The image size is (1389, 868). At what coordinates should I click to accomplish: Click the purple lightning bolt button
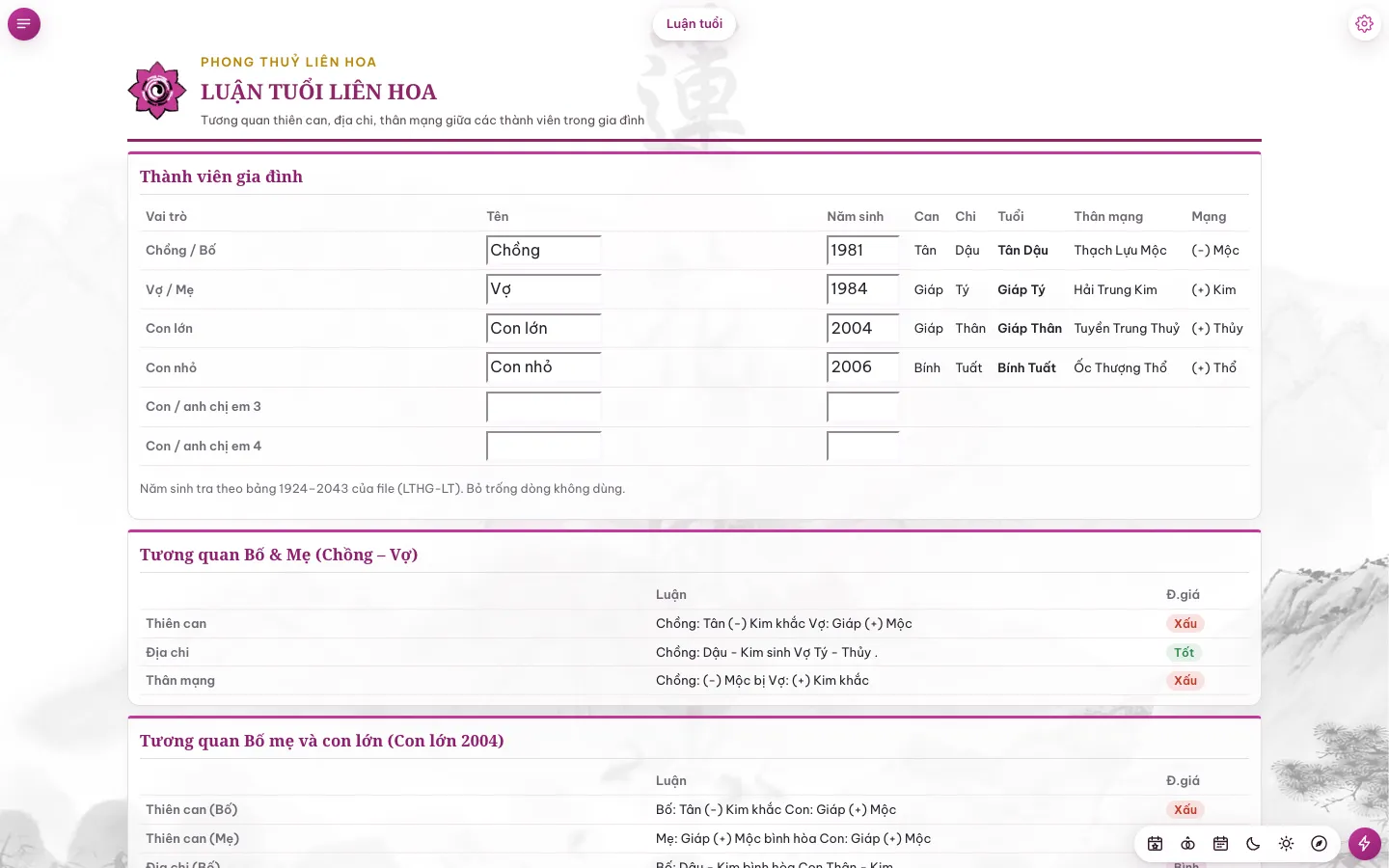pos(1364,844)
